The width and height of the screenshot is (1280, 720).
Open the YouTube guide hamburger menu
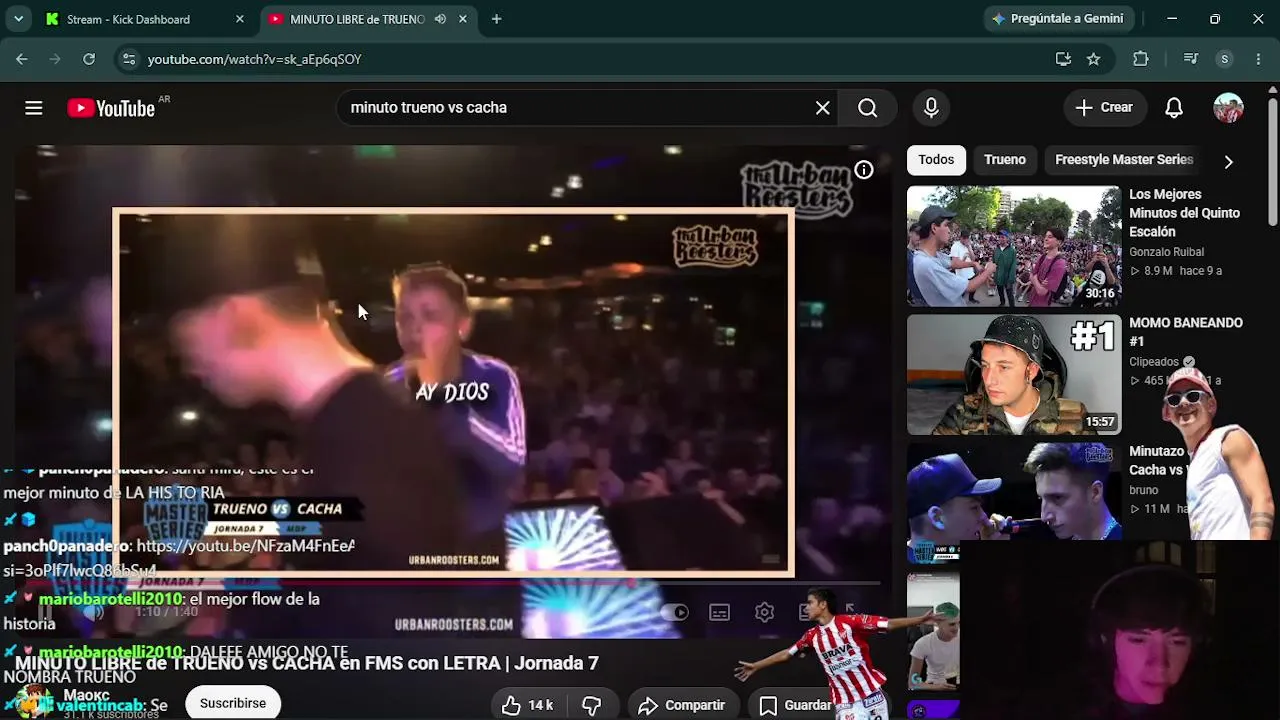point(34,108)
